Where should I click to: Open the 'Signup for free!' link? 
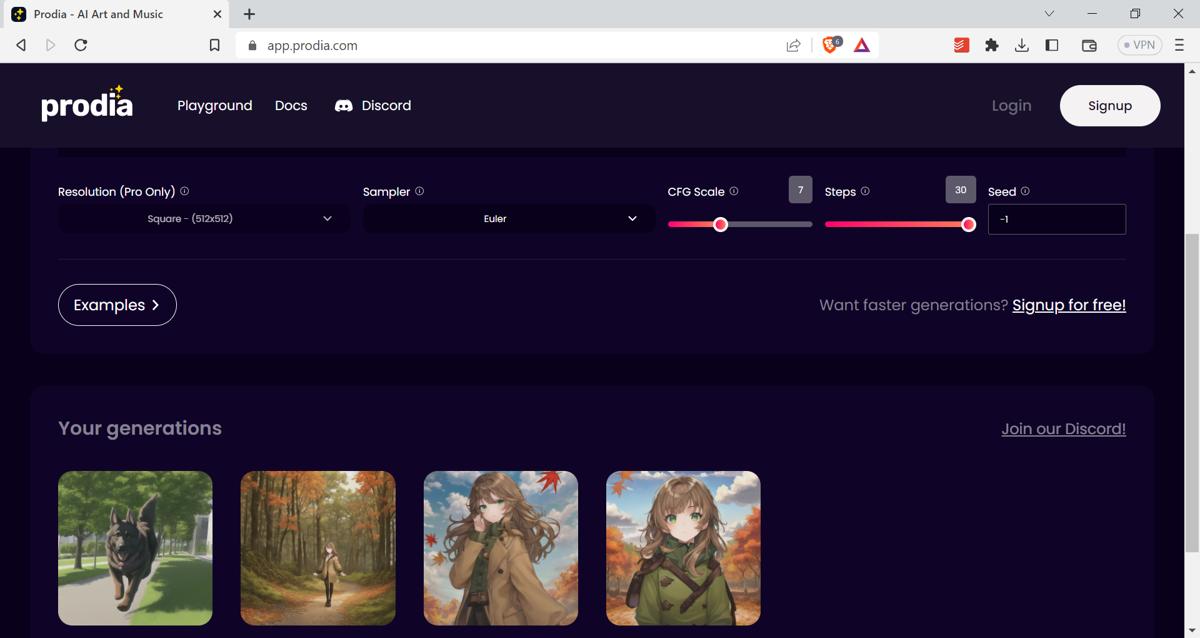[x=1068, y=305]
